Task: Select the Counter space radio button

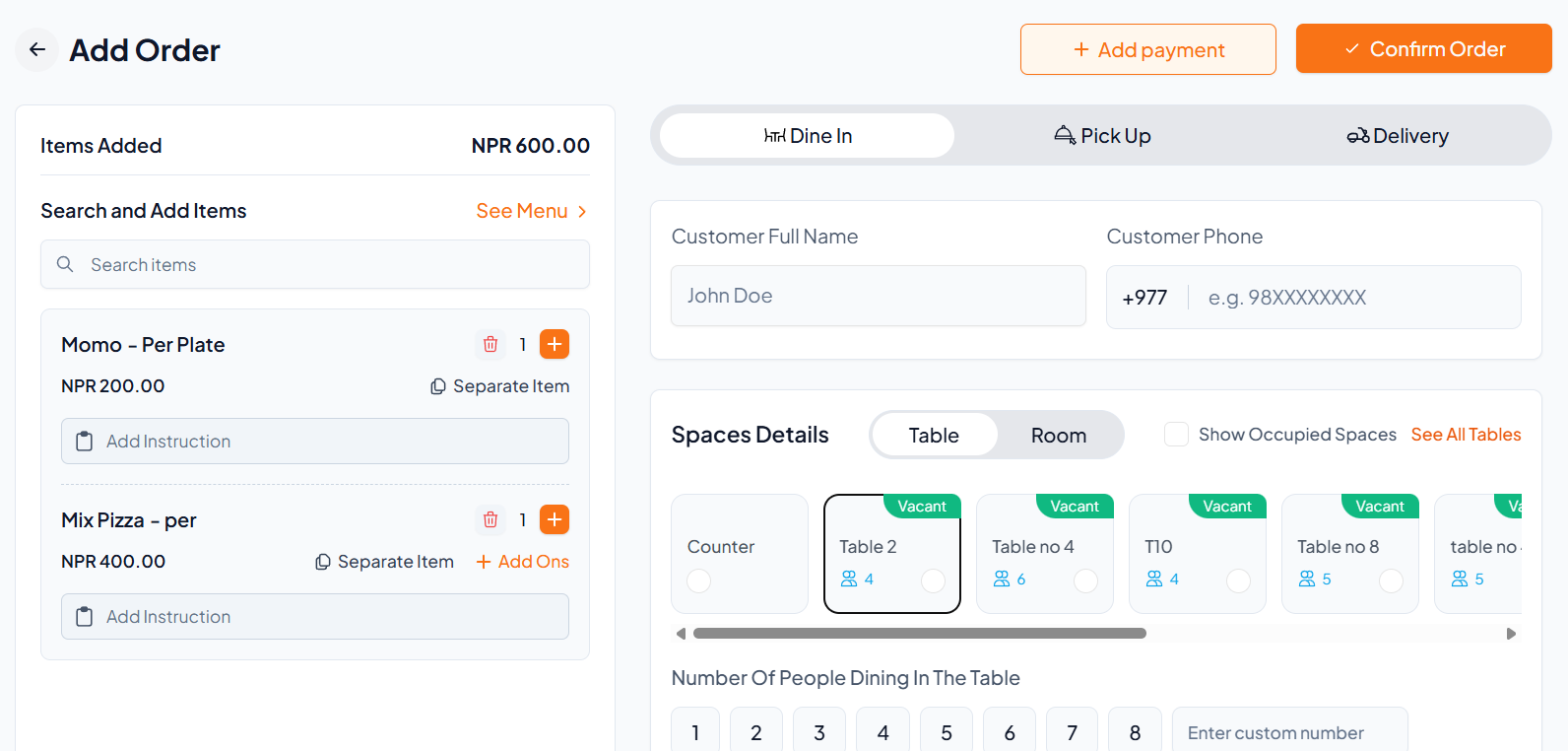Action: point(699,581)
